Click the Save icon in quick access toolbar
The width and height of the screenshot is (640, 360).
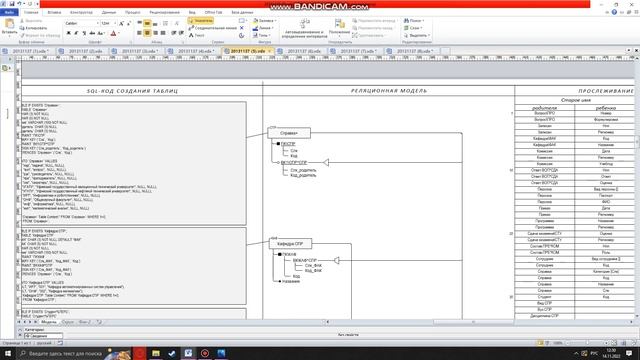coord(12,4)
